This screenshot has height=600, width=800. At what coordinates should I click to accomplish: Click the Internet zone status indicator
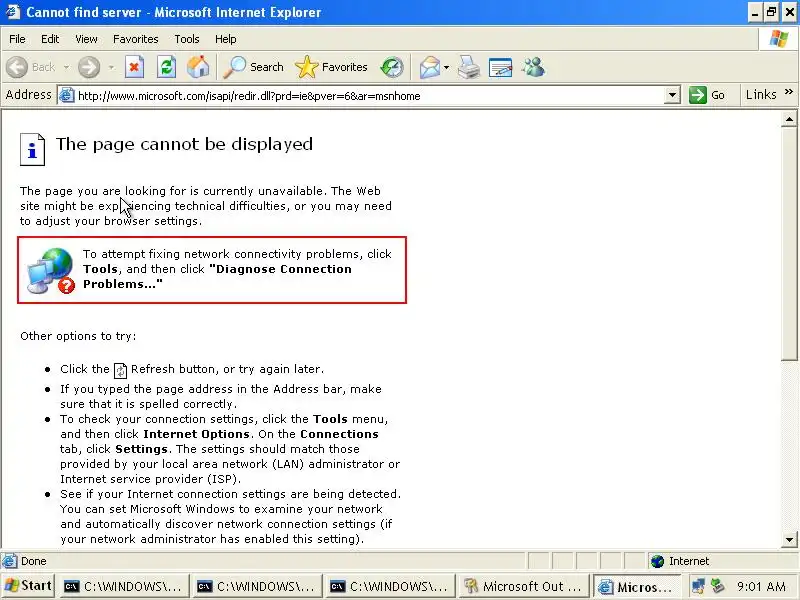pos(723,561)
